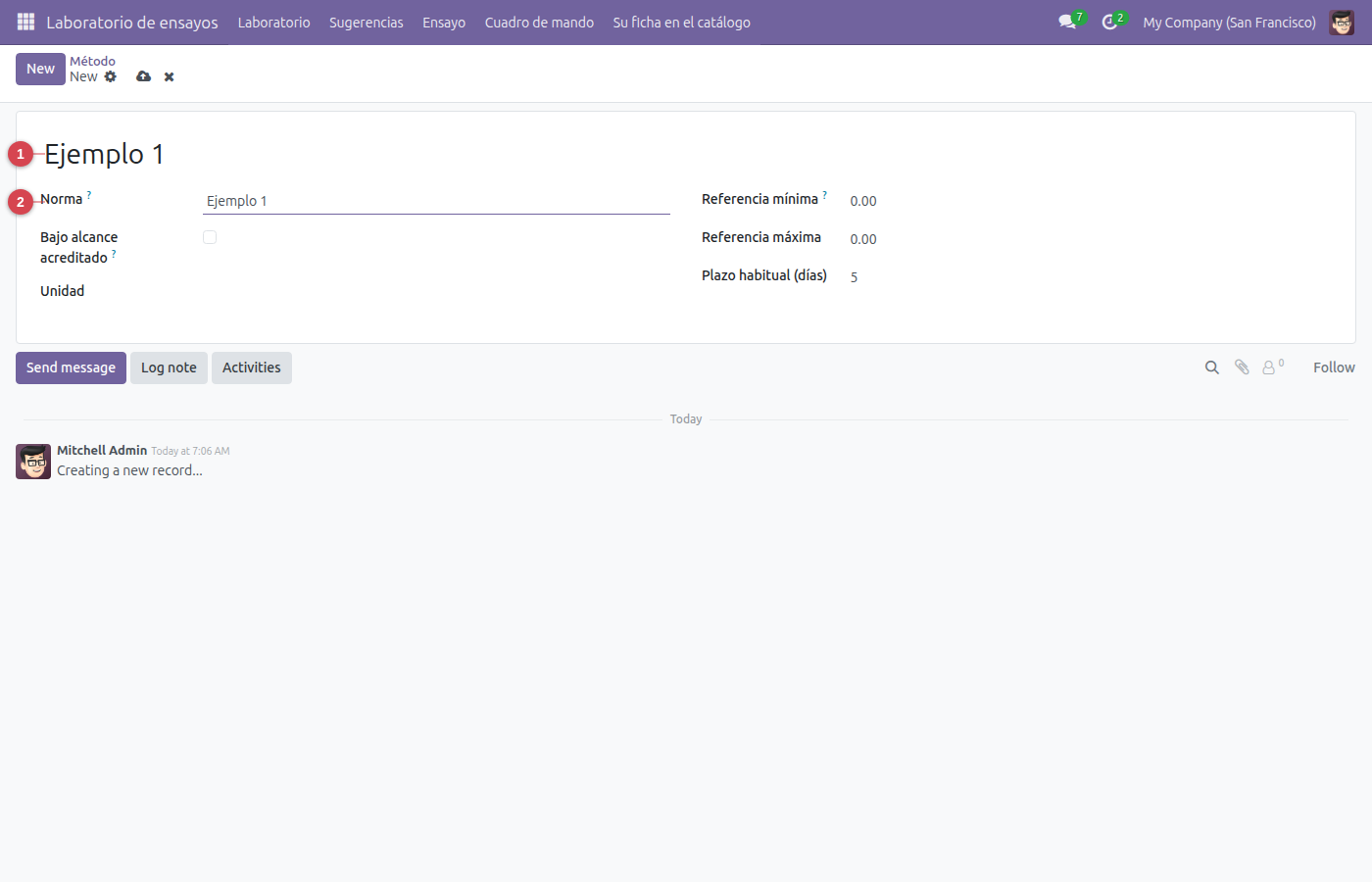Open the activities clock icon
Image resolution: width=1372 pixels, height=882 pixels.
point(1109,22)
